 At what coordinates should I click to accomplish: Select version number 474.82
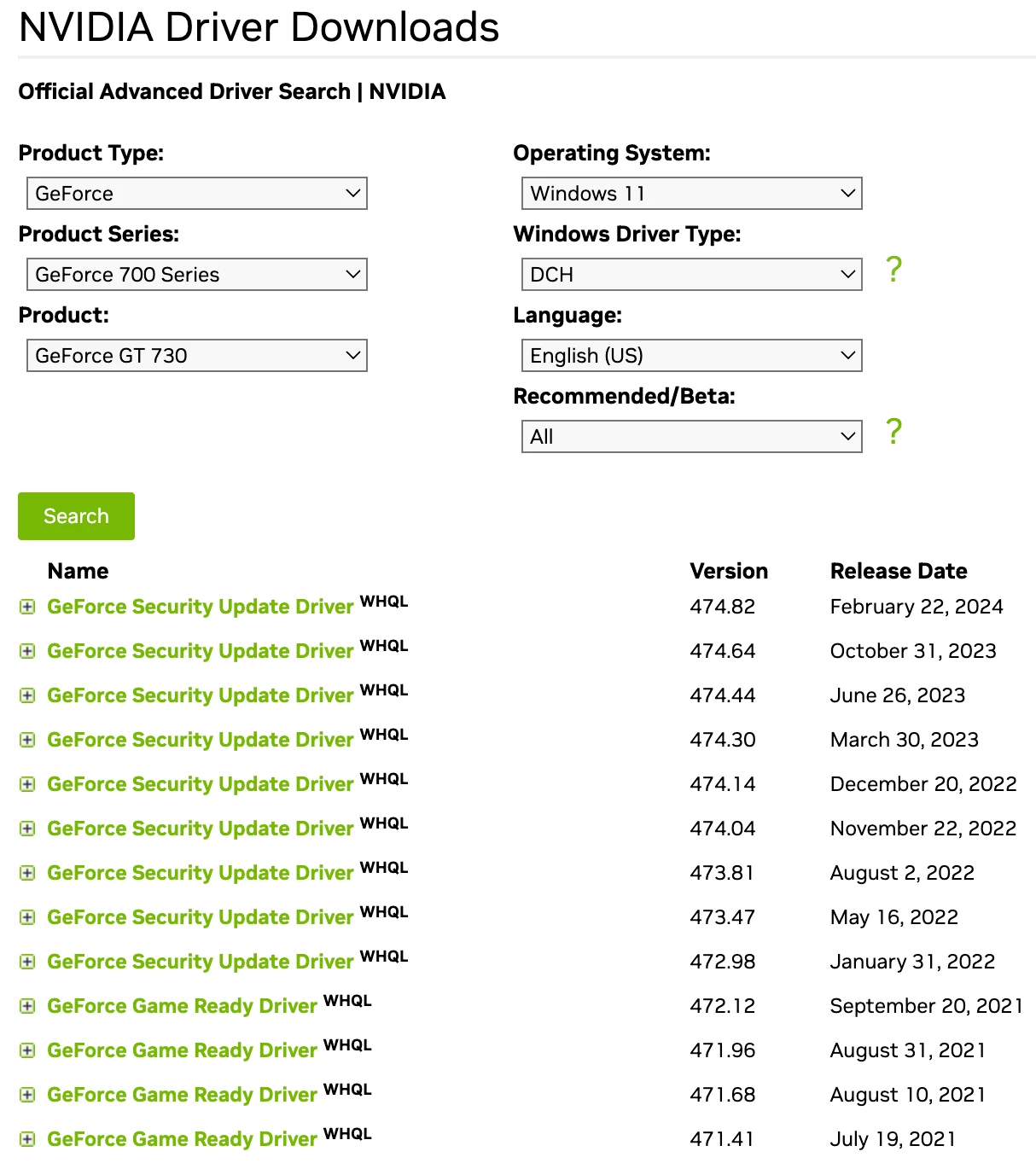pos(722,607)
